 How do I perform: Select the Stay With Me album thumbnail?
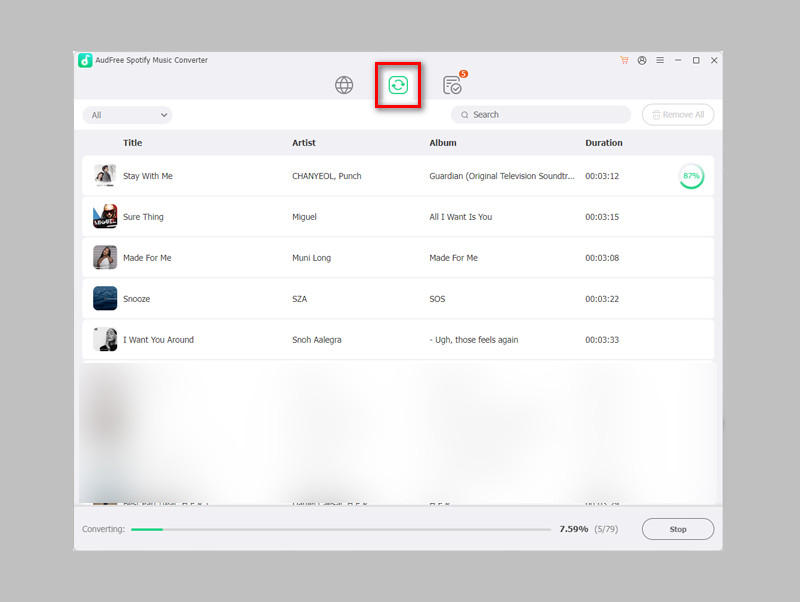click(105, 175)
